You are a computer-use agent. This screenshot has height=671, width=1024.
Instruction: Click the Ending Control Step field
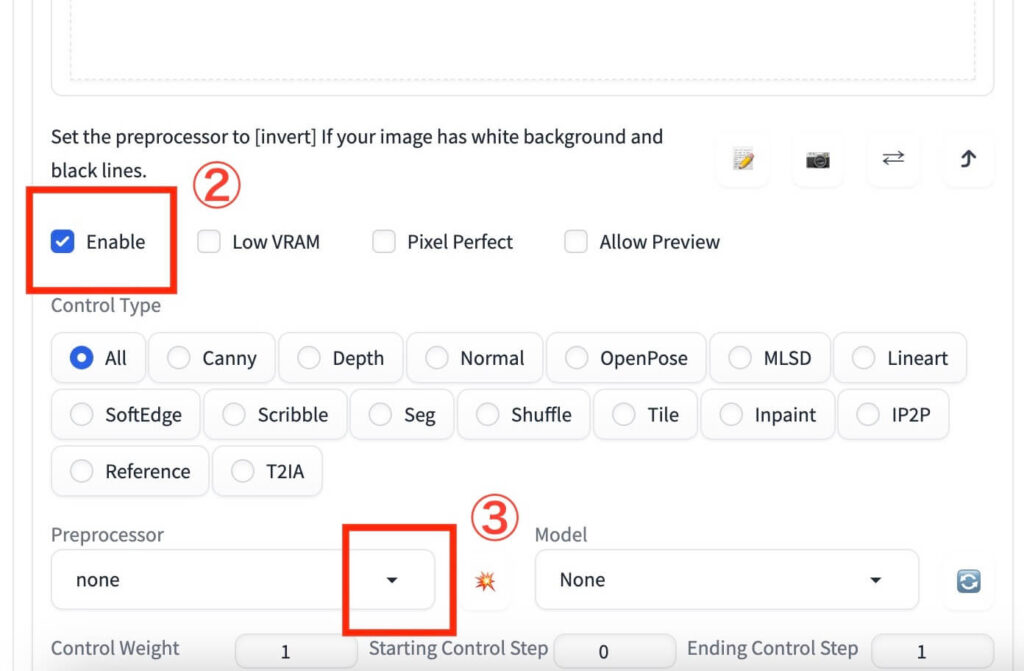[x=921, y=652]
